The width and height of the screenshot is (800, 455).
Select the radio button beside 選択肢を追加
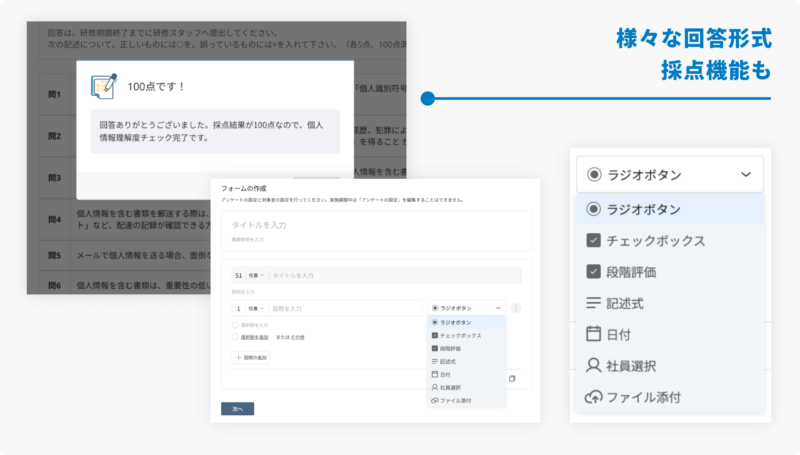click(x=234, y=337)
